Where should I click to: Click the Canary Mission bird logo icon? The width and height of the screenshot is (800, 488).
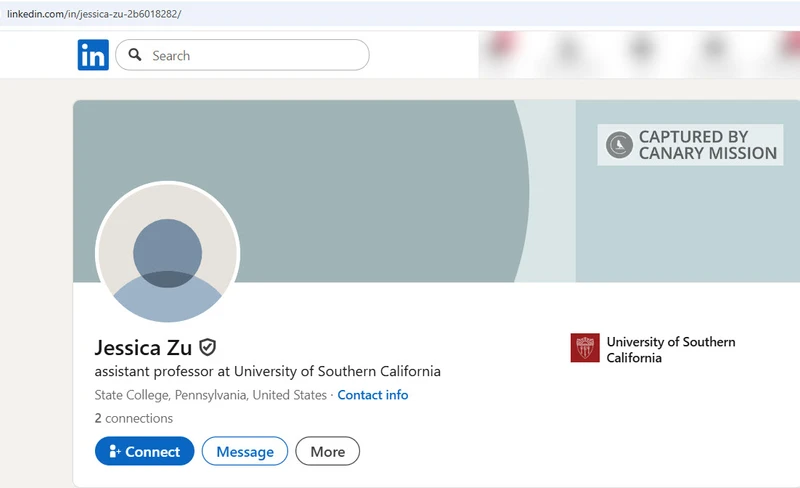(620, 145)
